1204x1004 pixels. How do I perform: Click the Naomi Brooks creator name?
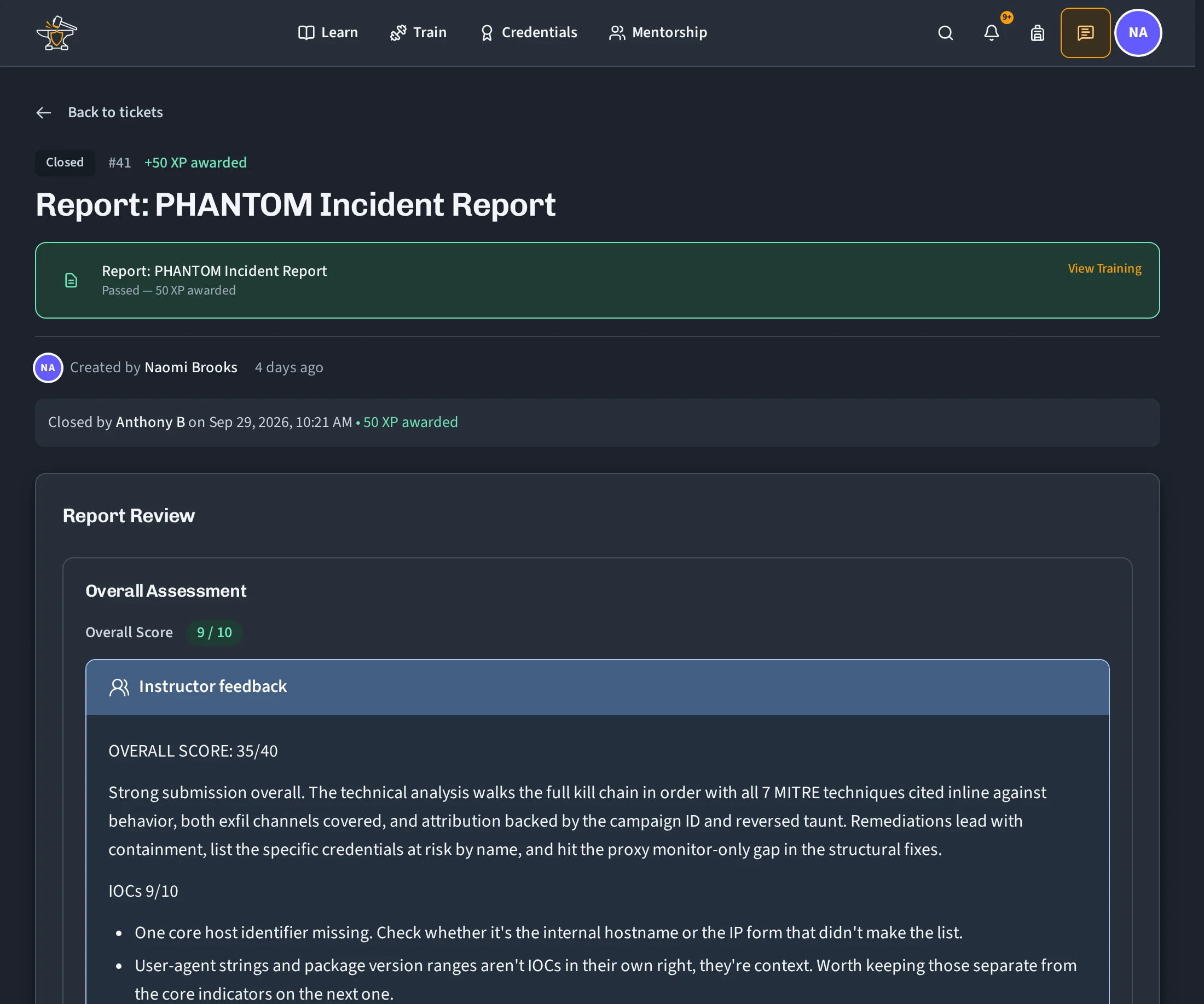coord(191,367)
